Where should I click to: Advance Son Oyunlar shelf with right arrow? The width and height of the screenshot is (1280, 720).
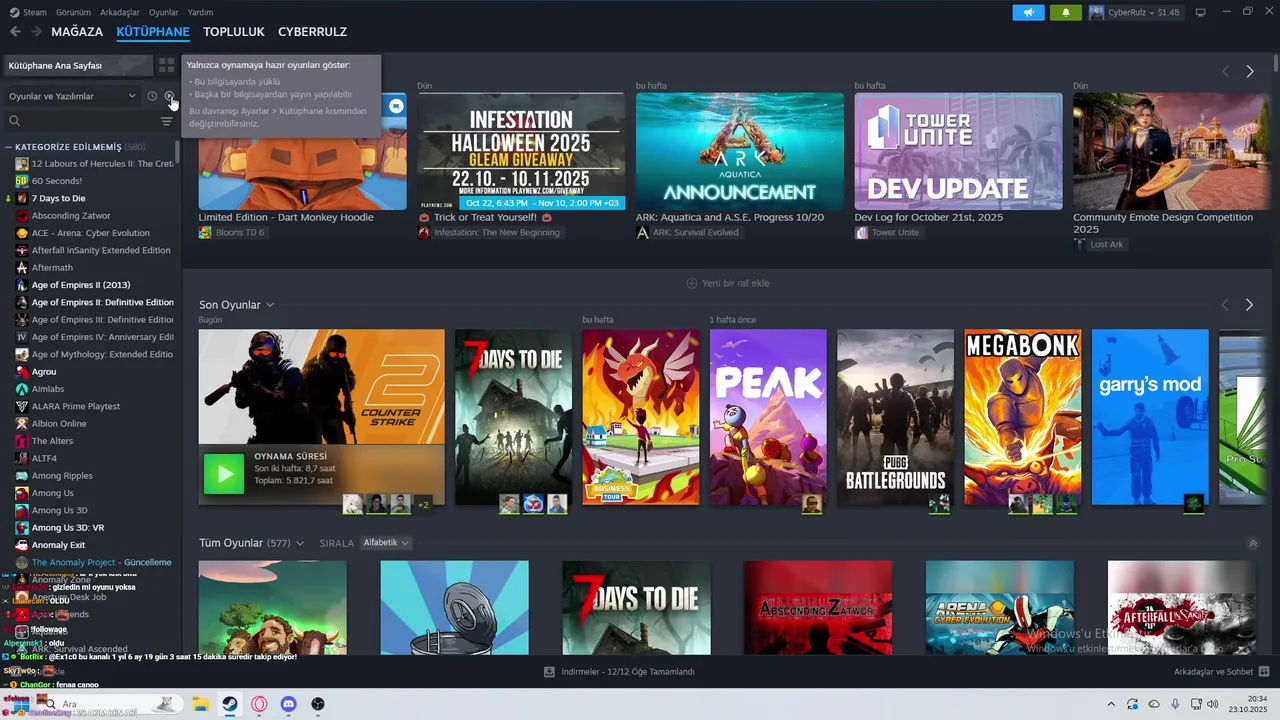1250,304
